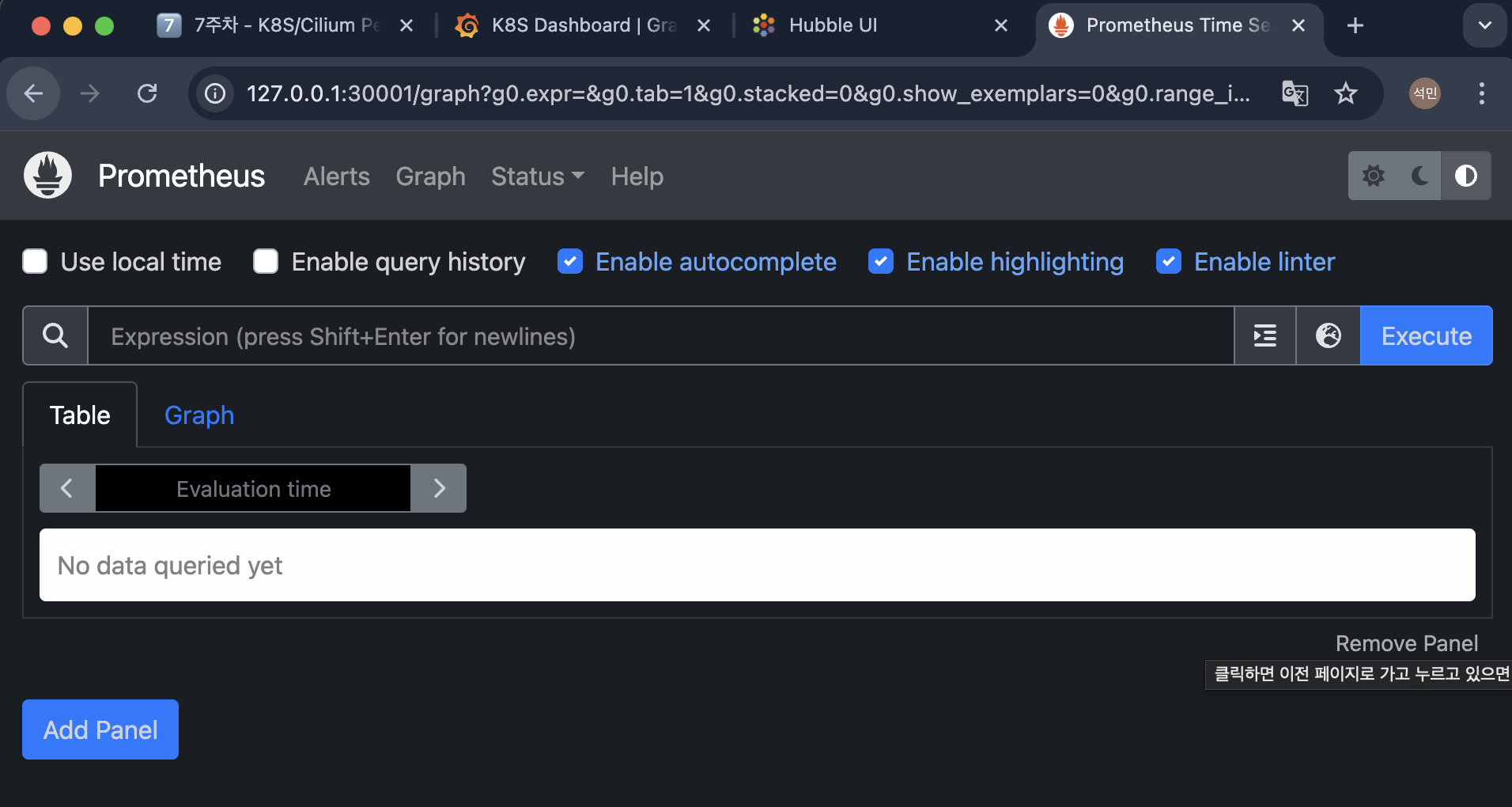Step evaluation time backward
Viewport: 1512px width, 807px height.
click(x=67, y=488)
